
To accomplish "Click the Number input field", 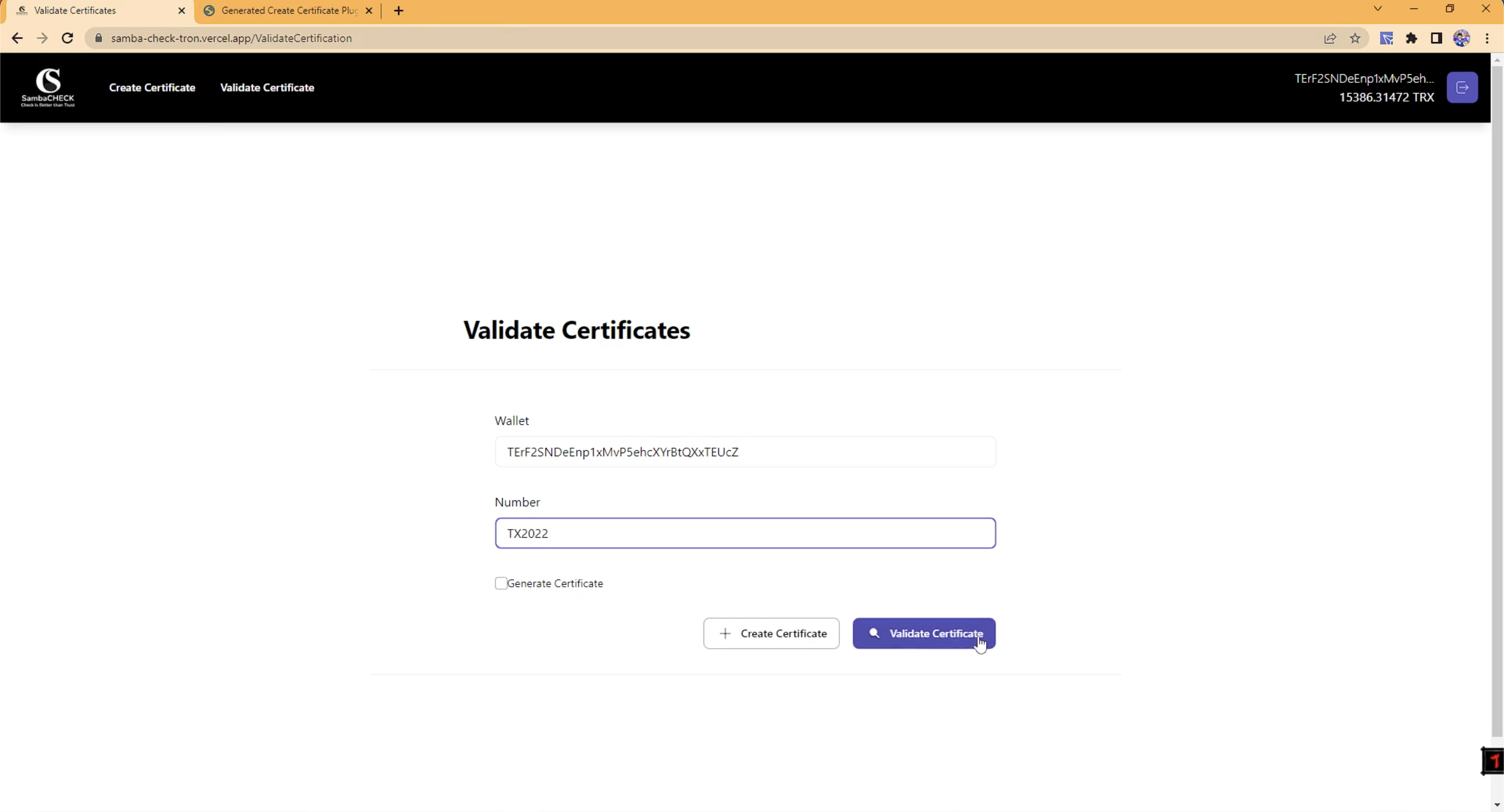I will (x=745, y=533).
